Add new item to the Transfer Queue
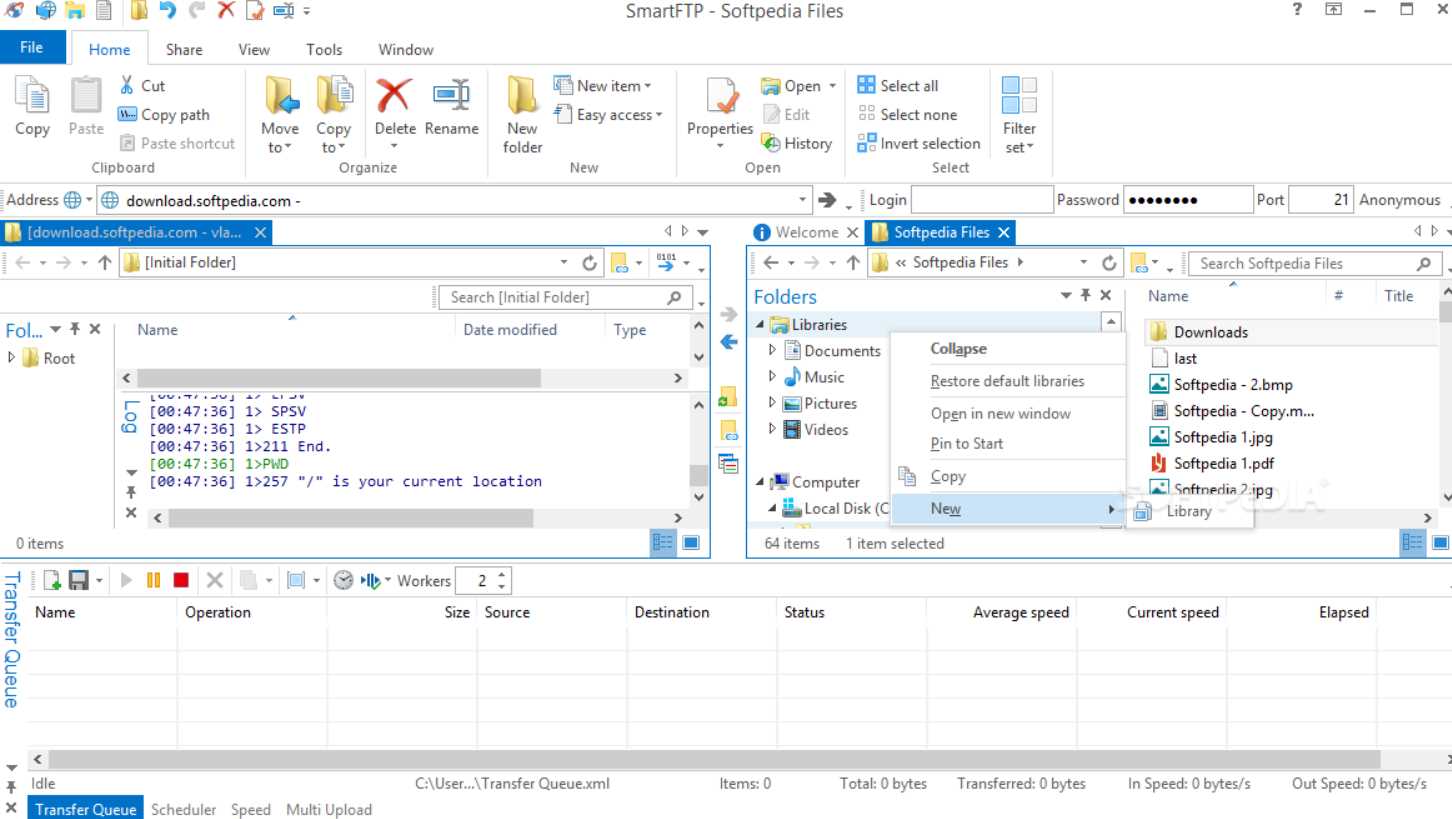Image resolution: width=1452 pixels, height=819 pixels. point(51,580)
